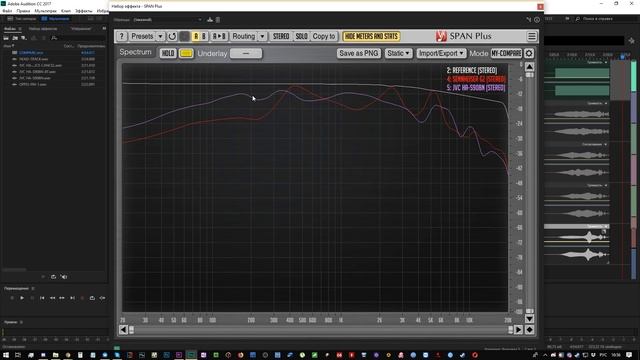Toggle the SOLO button in SPAN Plus
The height and width of the screenshot is (360, 640).
click(302, 36)
